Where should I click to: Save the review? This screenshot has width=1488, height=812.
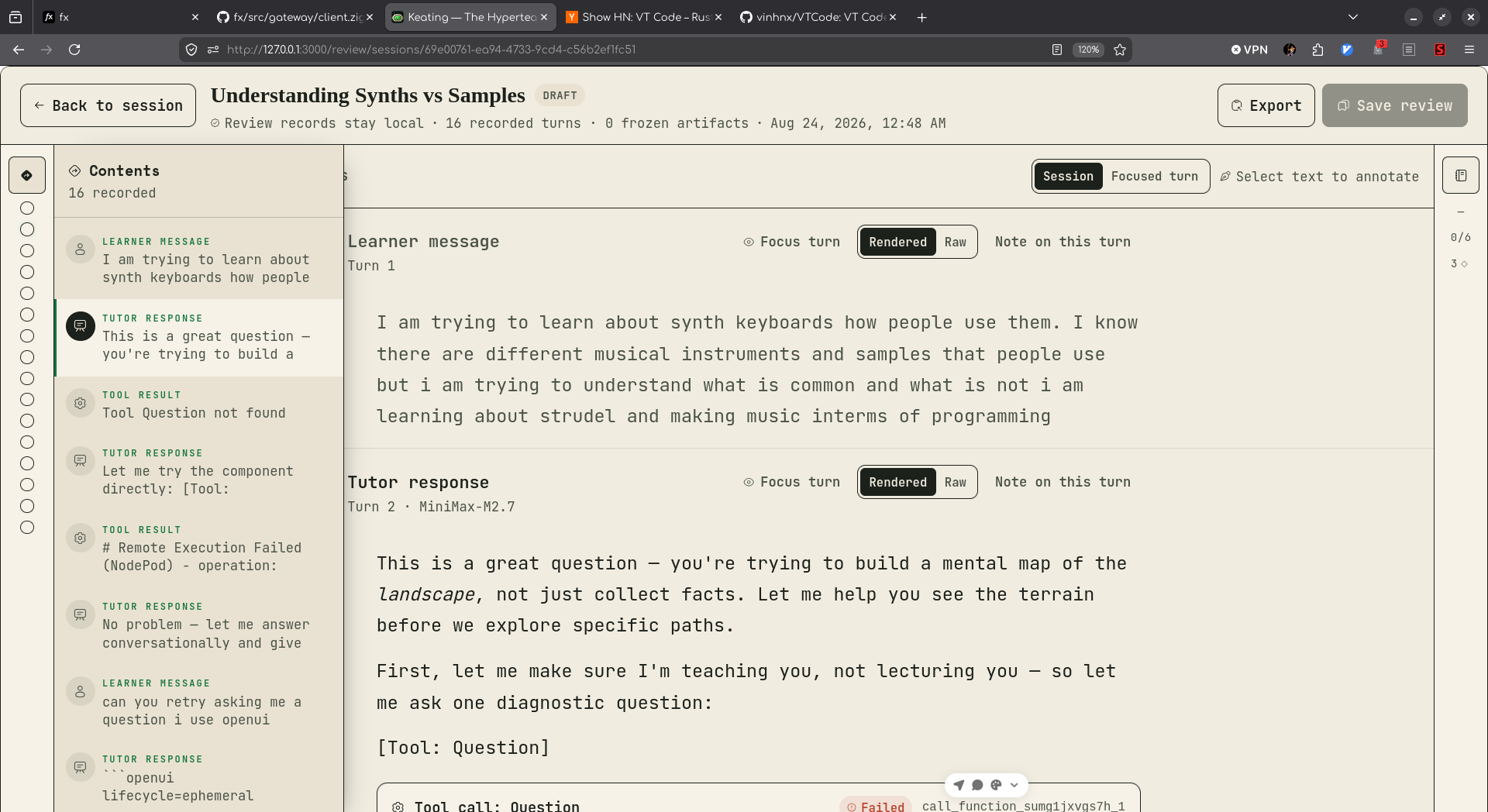click(x=1394, y=105)
